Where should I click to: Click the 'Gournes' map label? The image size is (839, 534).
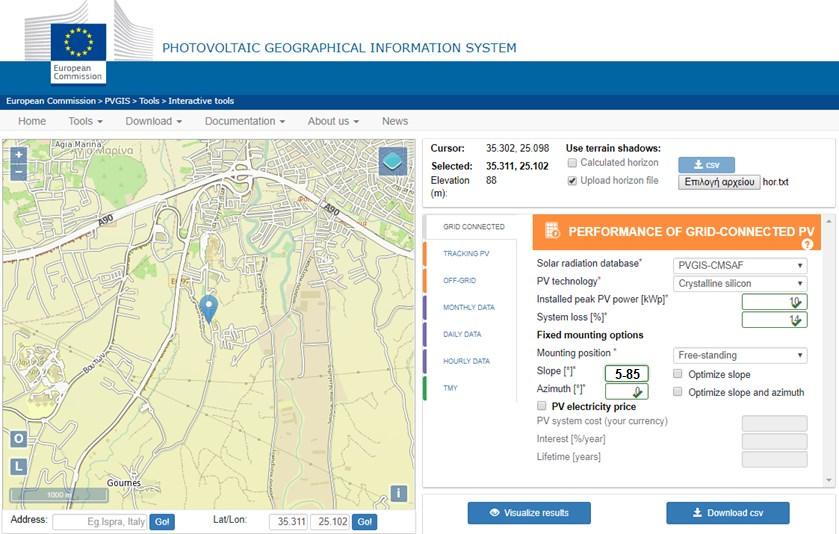124,483
